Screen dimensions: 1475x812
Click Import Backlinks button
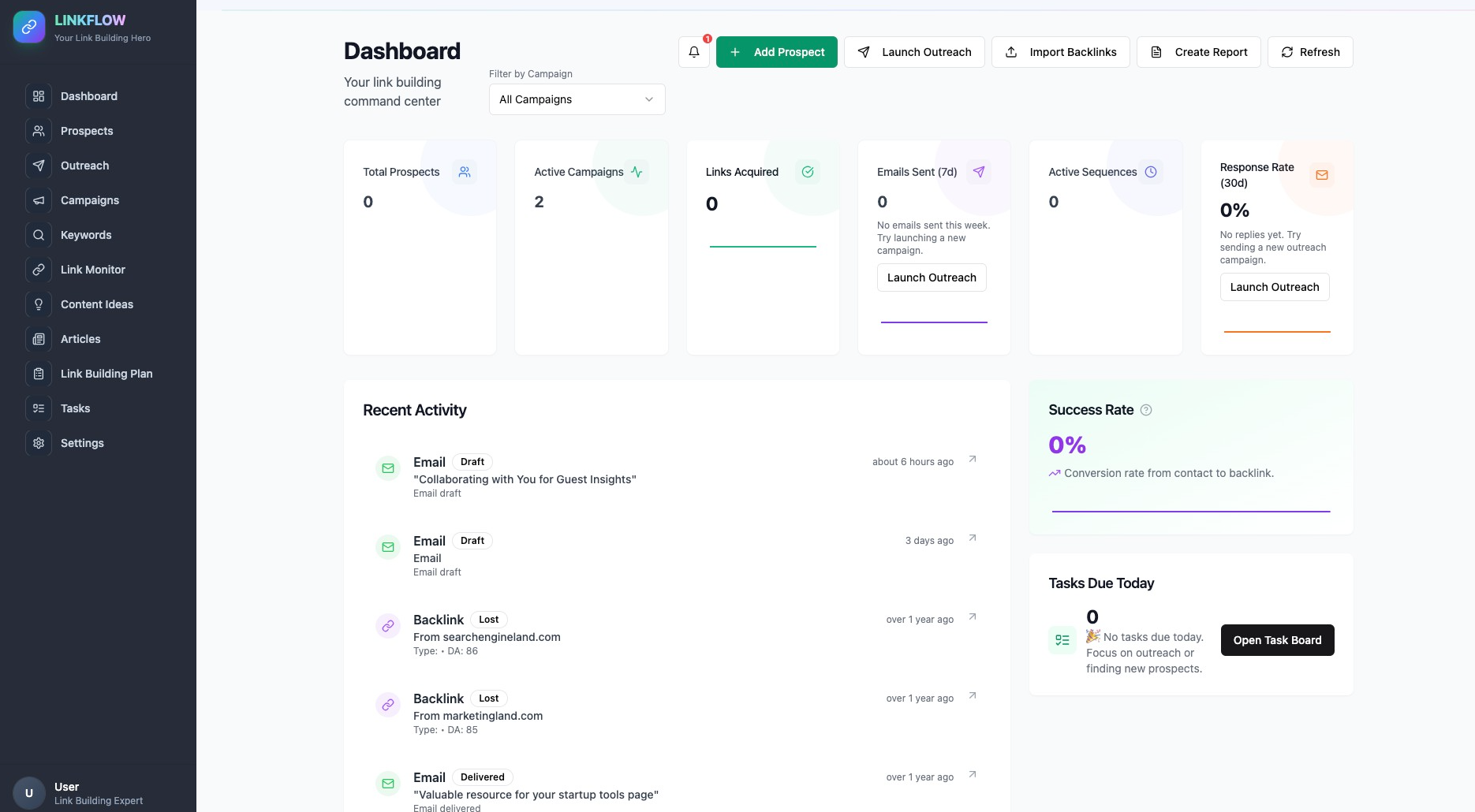point(1060,52)
